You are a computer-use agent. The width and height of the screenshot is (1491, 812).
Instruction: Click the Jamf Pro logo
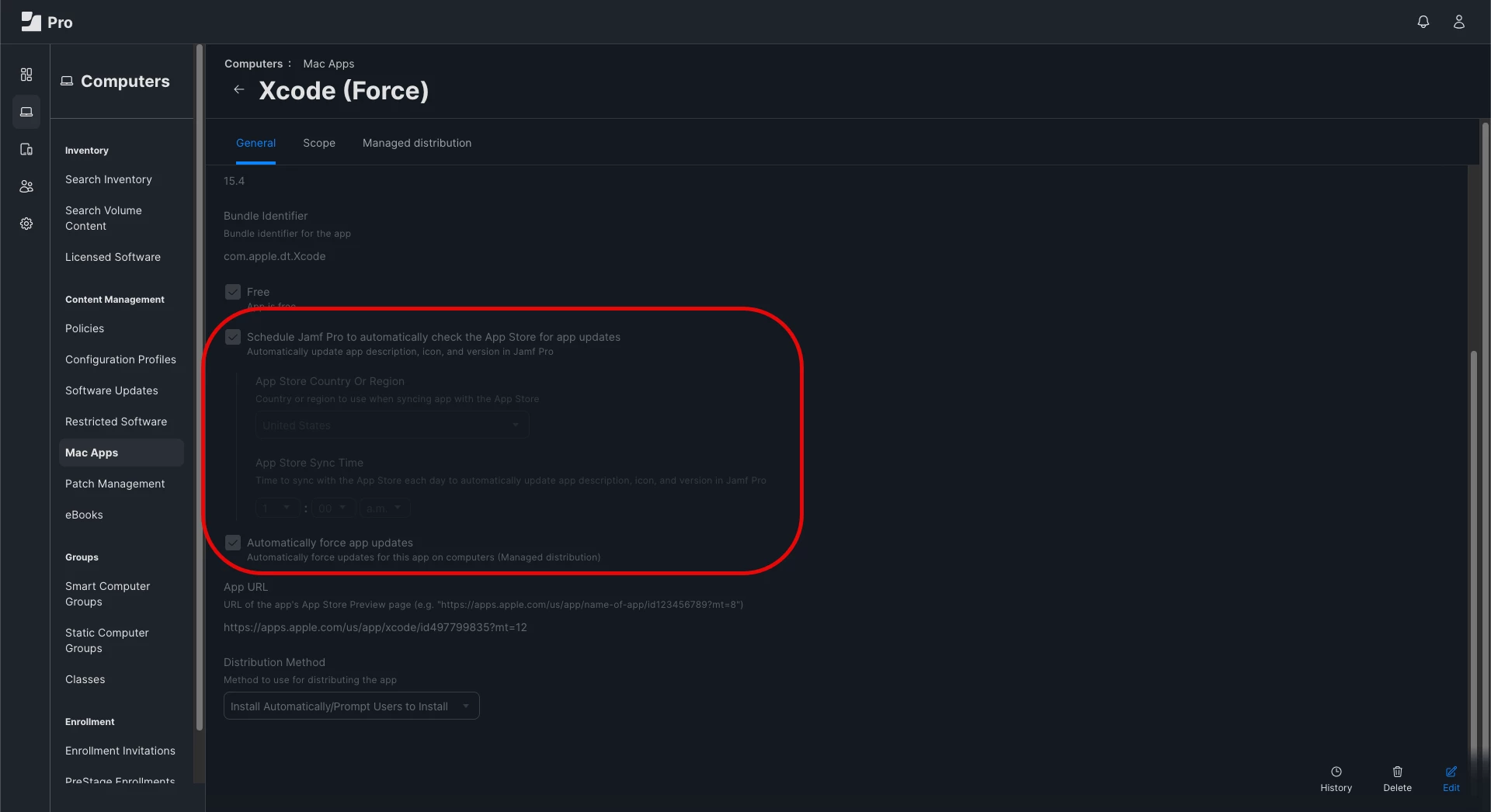[x=47, y=22]
